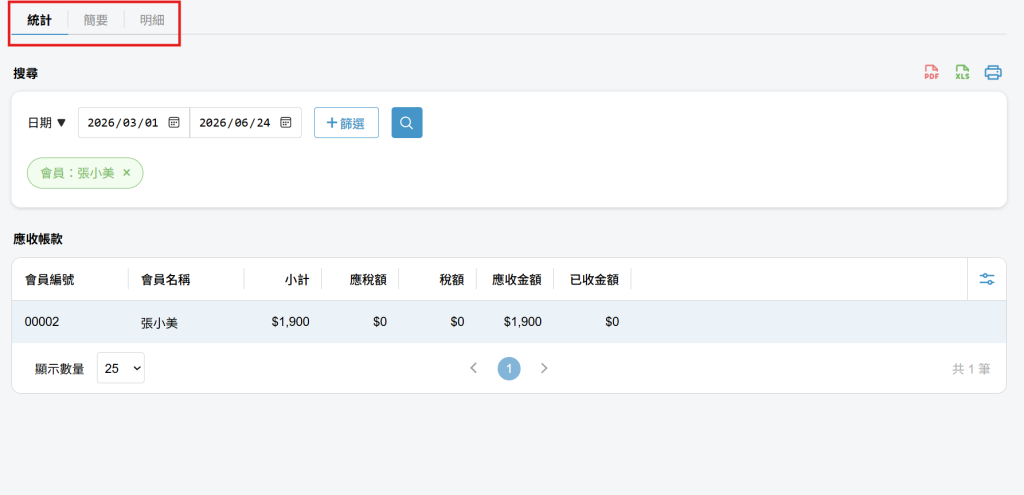Open column settings for the 應收帳款 table

(x=987, y=279)
